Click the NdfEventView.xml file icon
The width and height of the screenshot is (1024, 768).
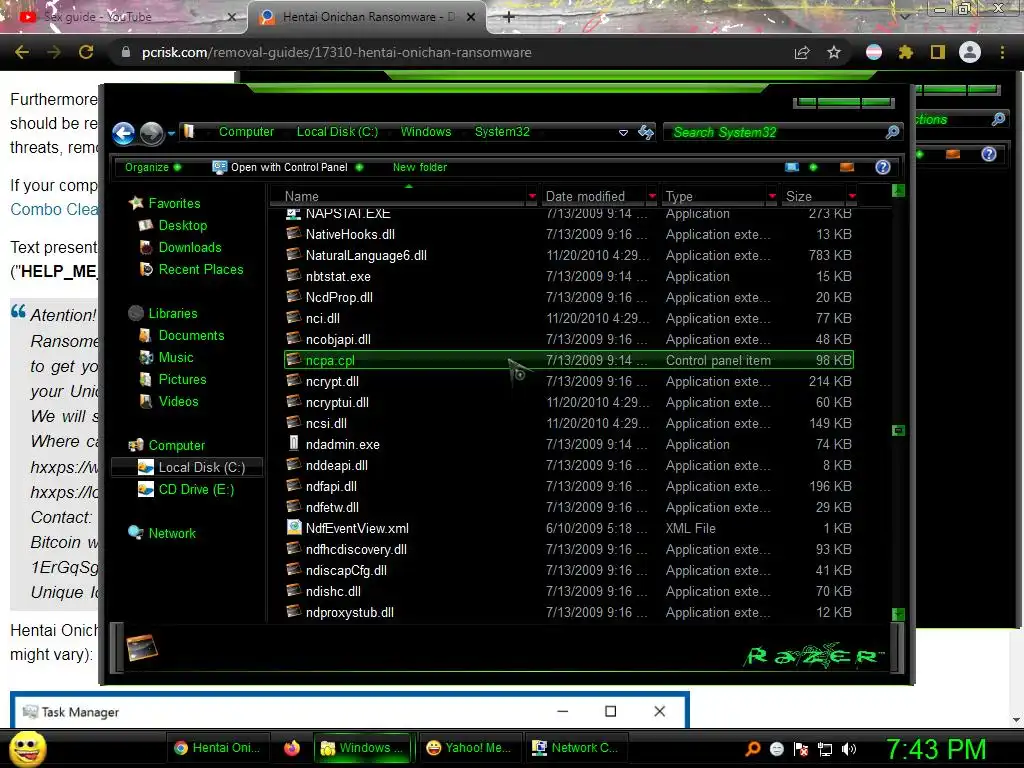tap(294, 527)
